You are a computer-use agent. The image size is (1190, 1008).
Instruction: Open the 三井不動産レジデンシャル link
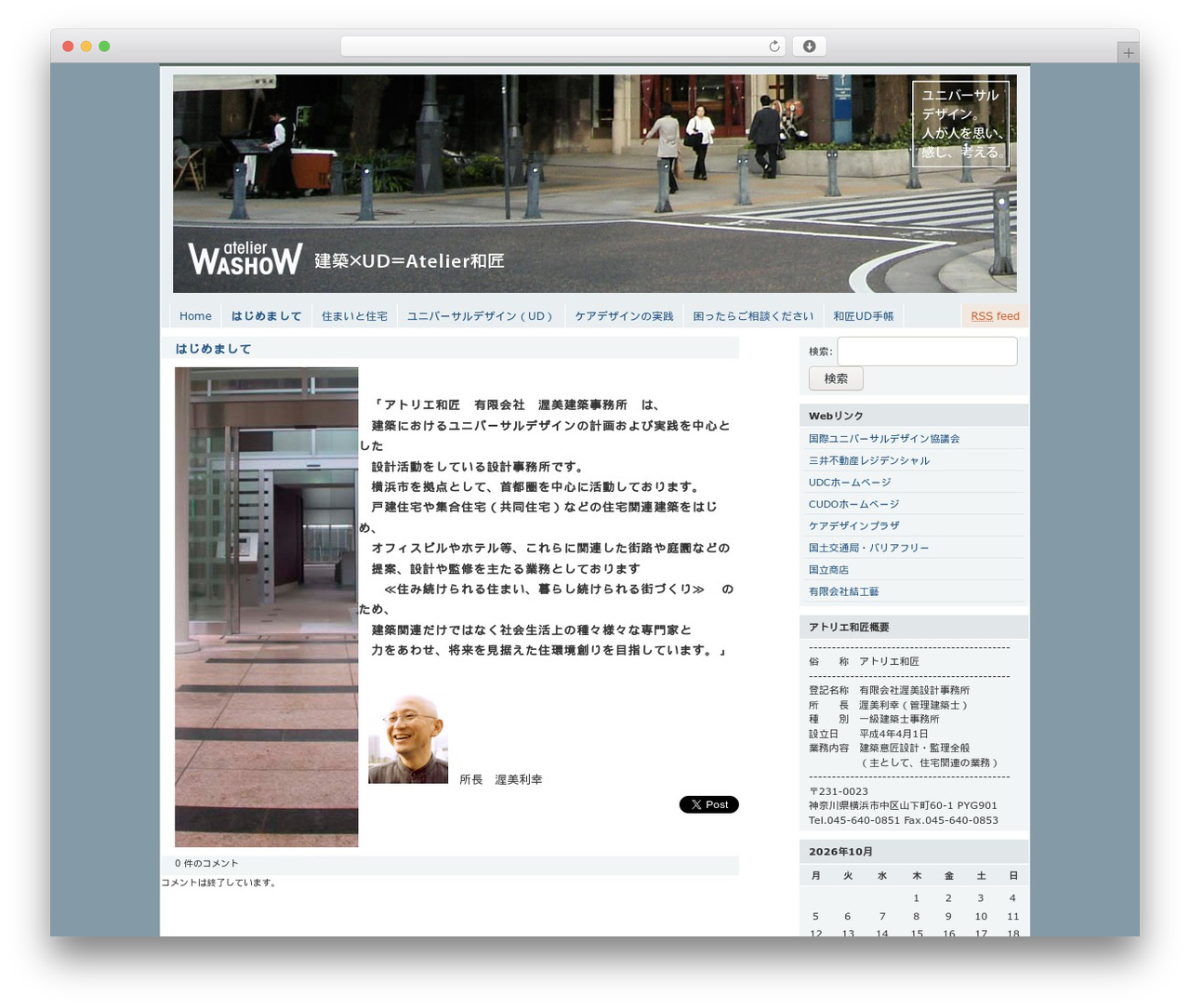pos(869,460)
